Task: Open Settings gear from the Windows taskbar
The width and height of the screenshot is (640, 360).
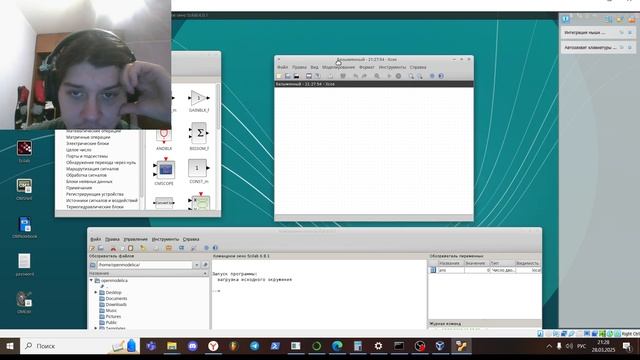Action: point(378,346)
